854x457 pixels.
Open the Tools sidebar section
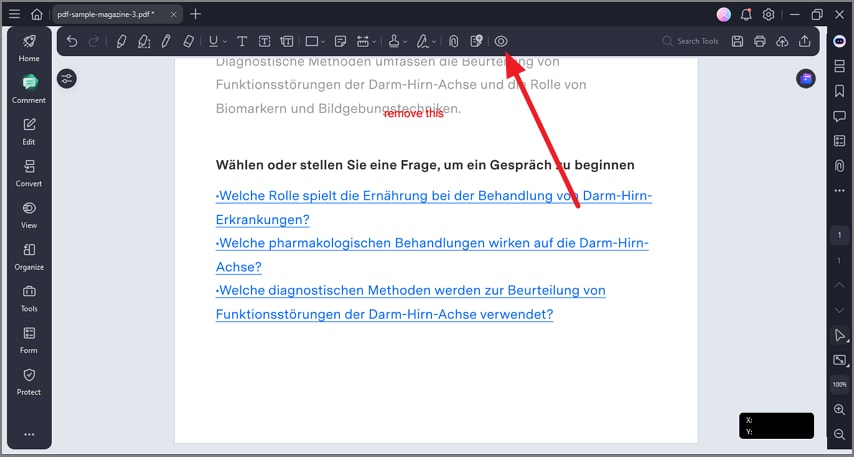coord(29,298)
